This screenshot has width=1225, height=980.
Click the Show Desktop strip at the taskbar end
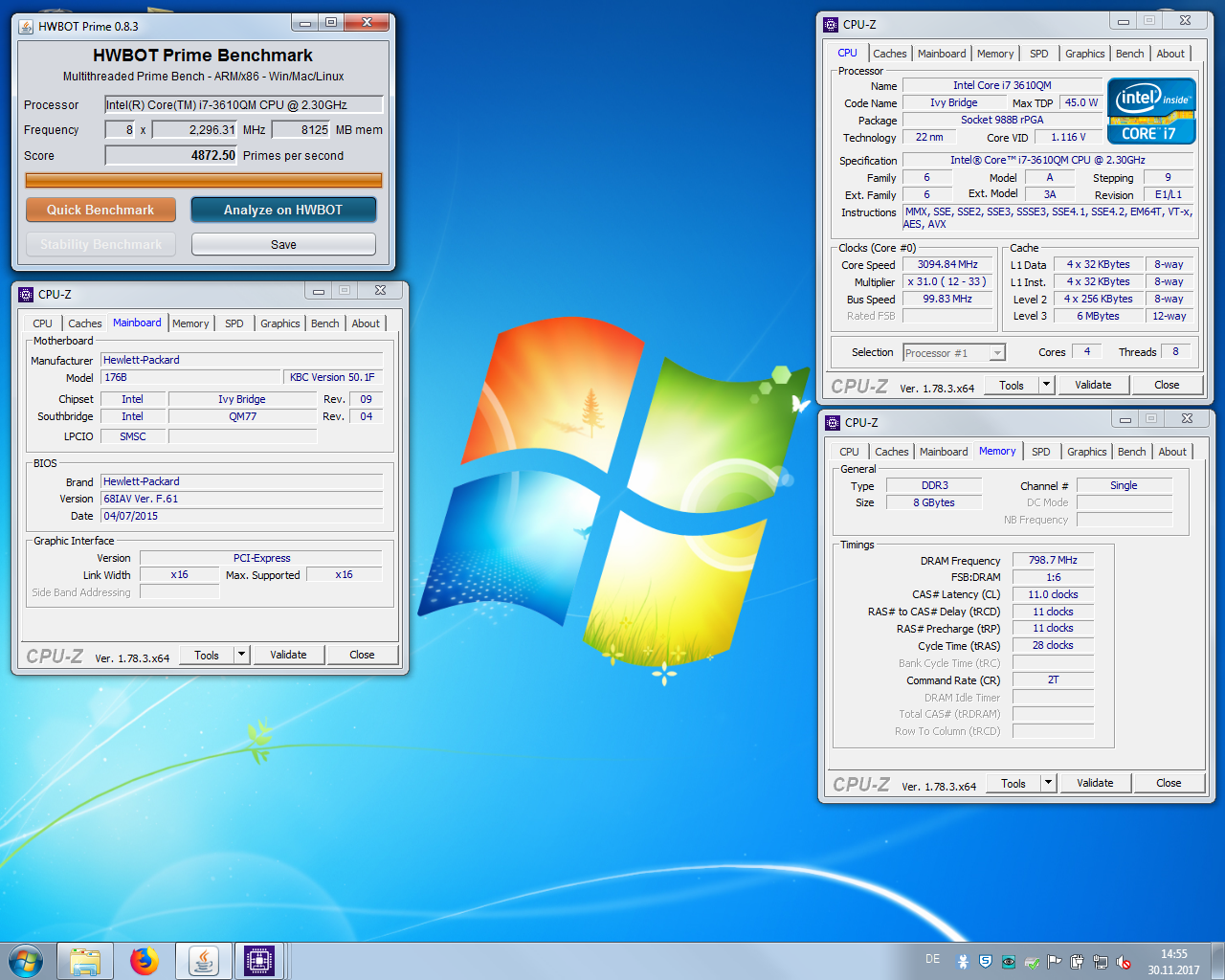pos(1217,961)
